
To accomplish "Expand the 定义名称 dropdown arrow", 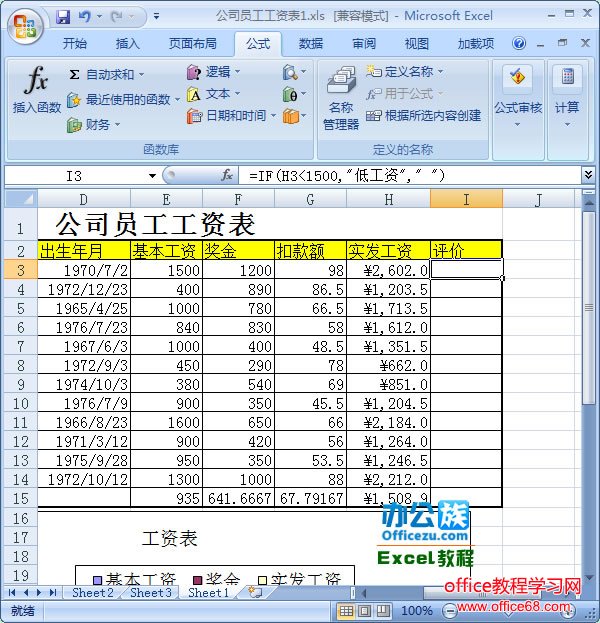I will click(x=440, y=72).
